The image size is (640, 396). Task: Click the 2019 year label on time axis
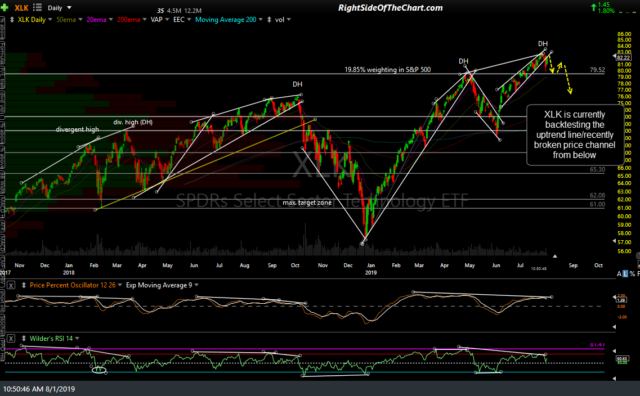[x=371, y=272]
